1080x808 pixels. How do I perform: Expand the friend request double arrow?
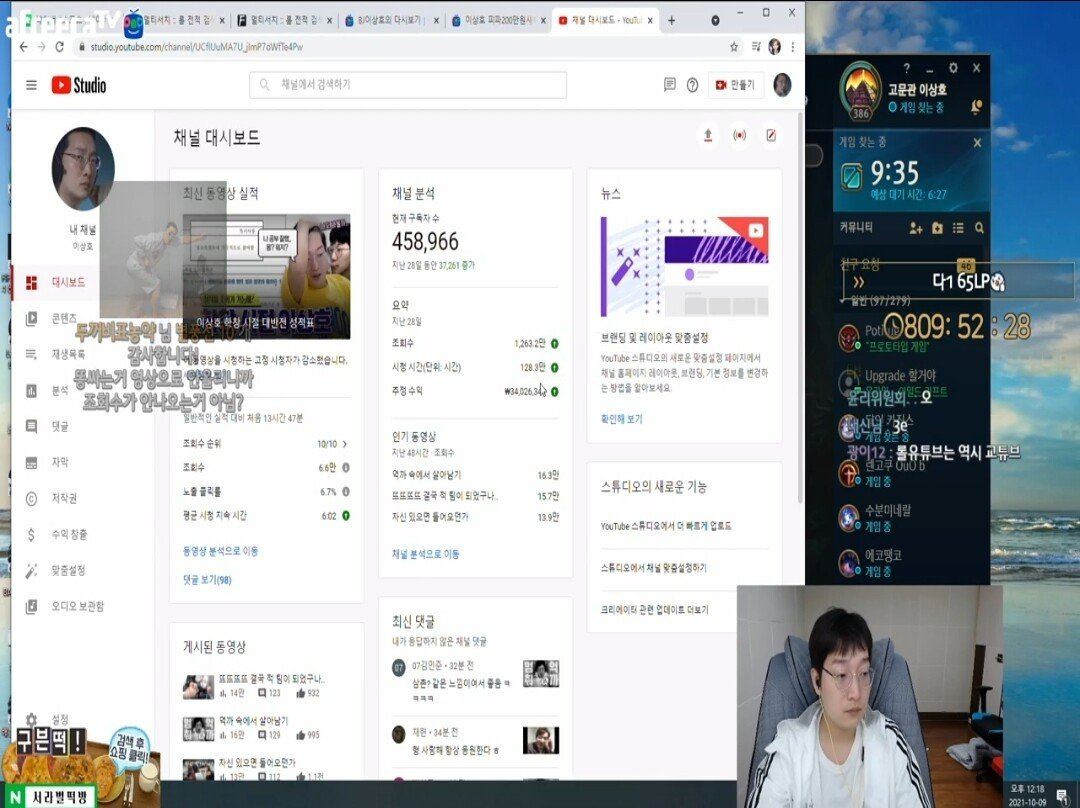tap(858, 282)
